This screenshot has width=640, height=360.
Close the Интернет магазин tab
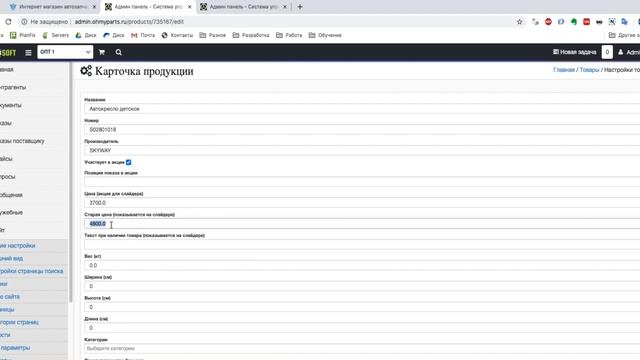[x=94, y=7]
